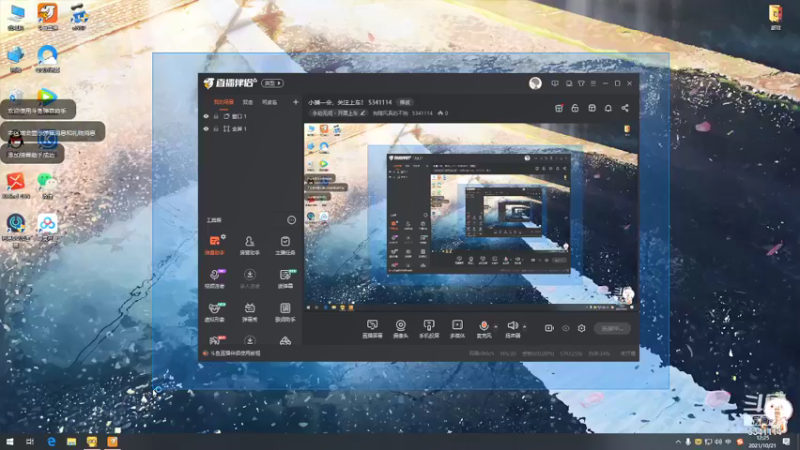Open the WeChat desktop shortcut

click(x=47, y=186)
